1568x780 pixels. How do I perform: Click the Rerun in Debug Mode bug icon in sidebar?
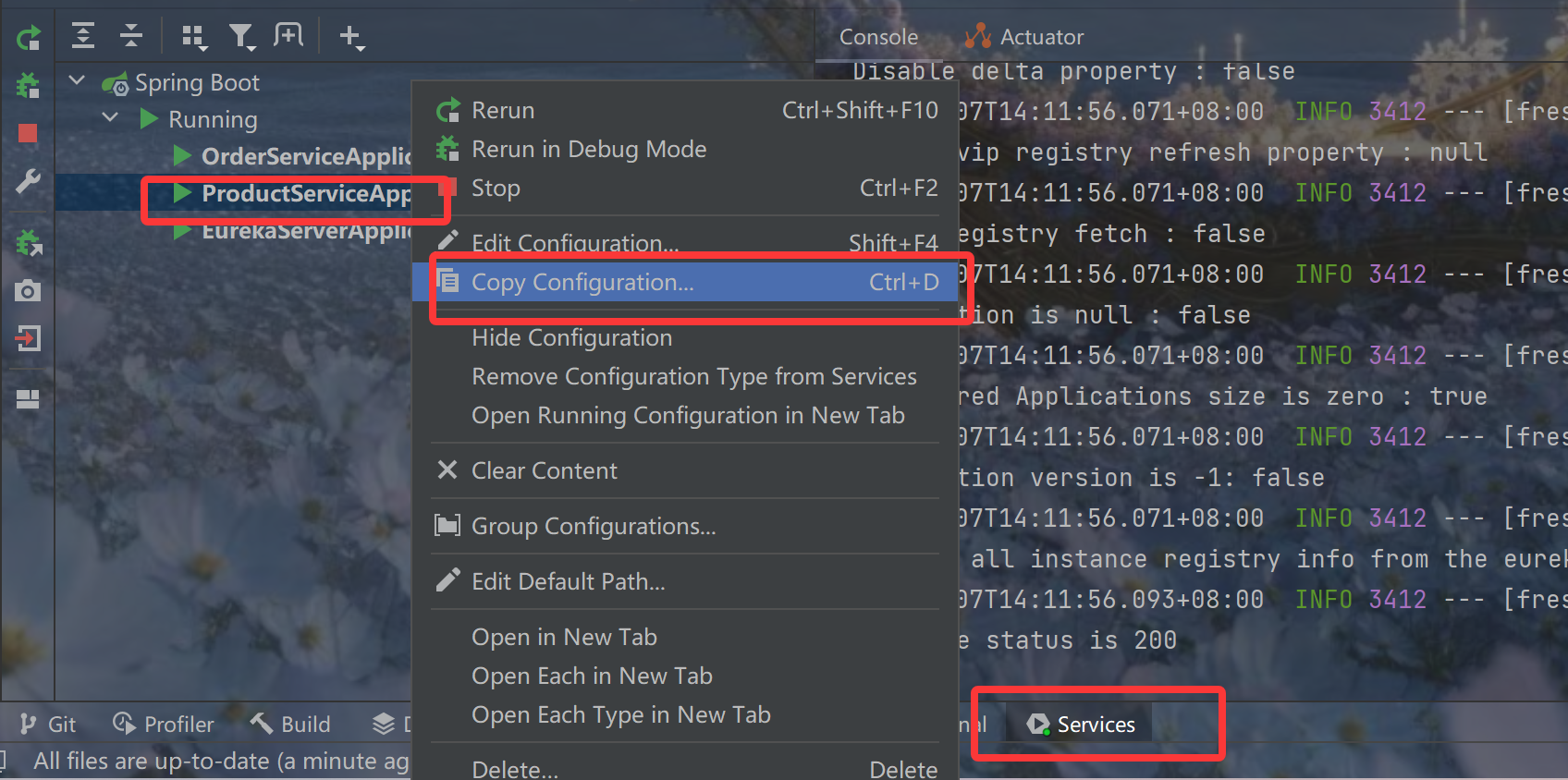tap(29, 86)
